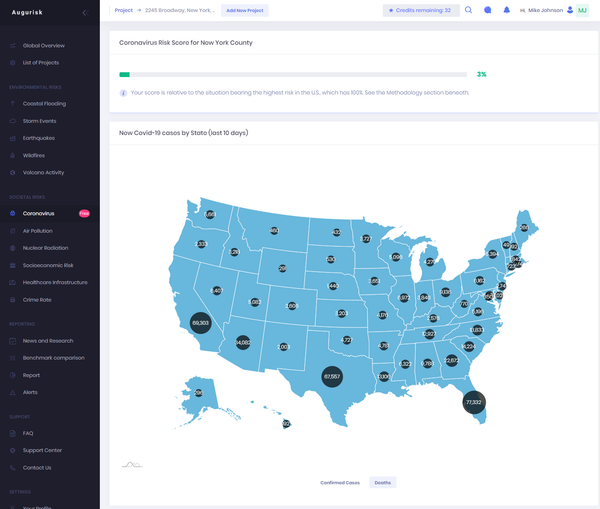Open the notifications bell
Viewport: 600px width, 509px height.
507,10
